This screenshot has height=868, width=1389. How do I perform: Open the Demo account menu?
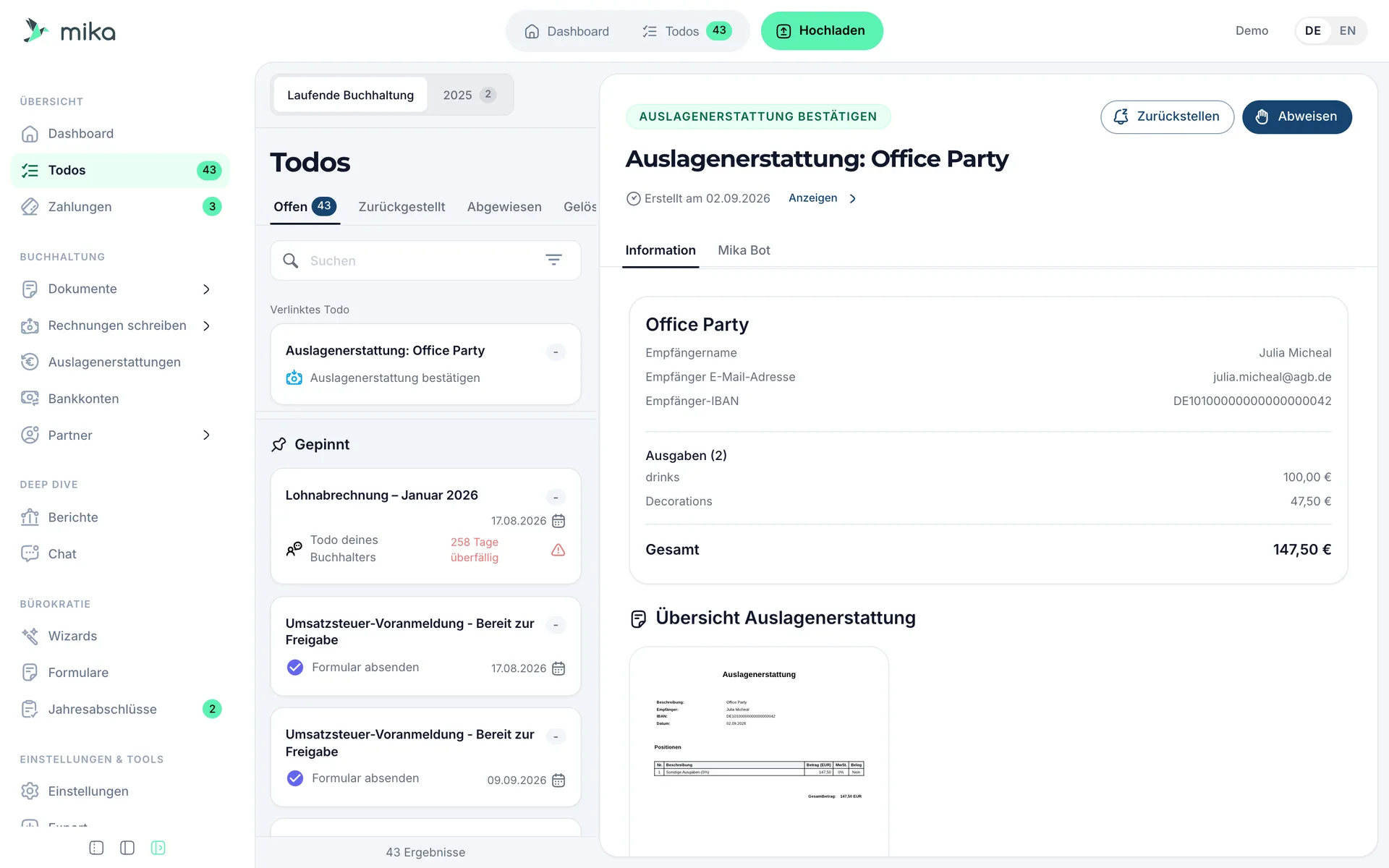[1252, 30]
